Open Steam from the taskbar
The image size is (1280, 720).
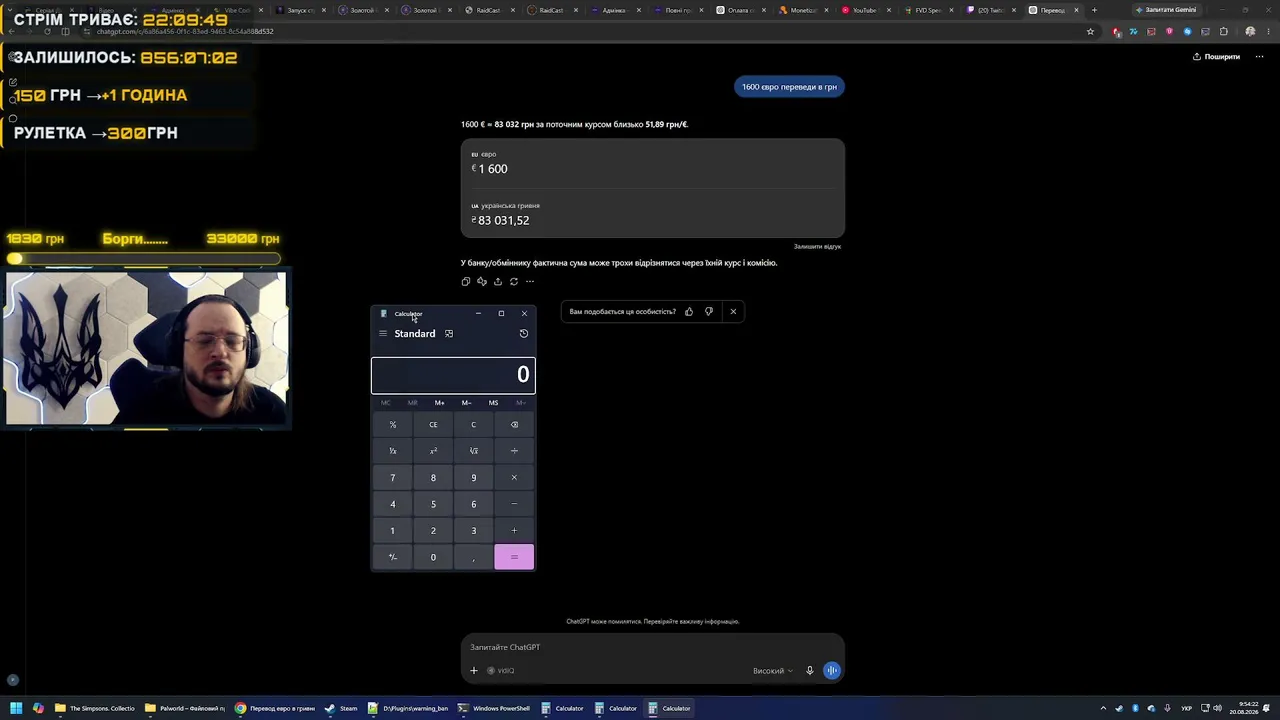[340, 708]
